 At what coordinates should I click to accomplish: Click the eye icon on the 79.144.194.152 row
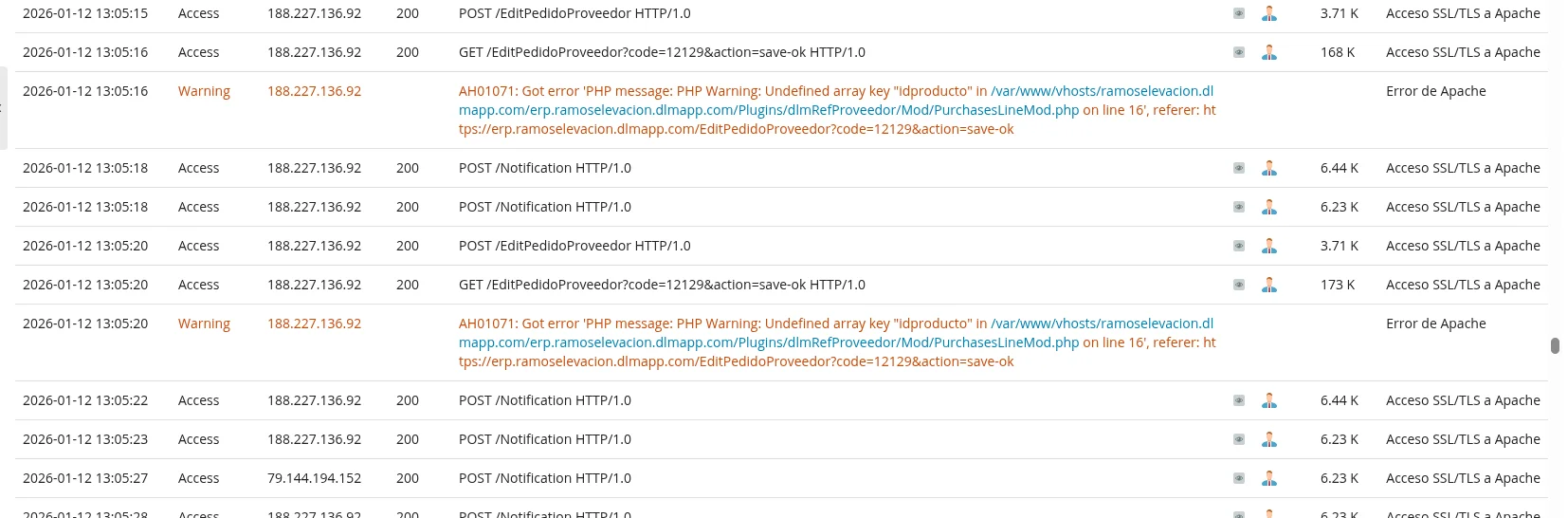[x=1238, y=479]
